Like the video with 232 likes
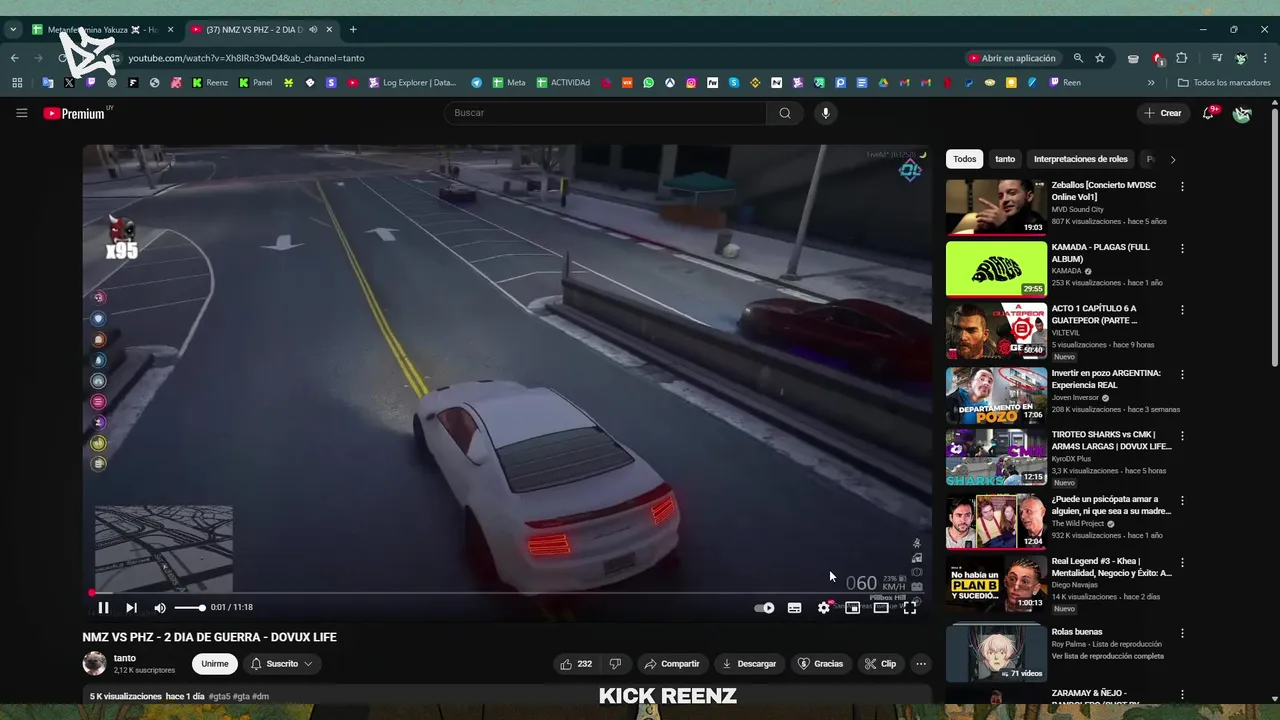Image resolution: width=1280 pixels, height=720 pixels. point(576,664)
